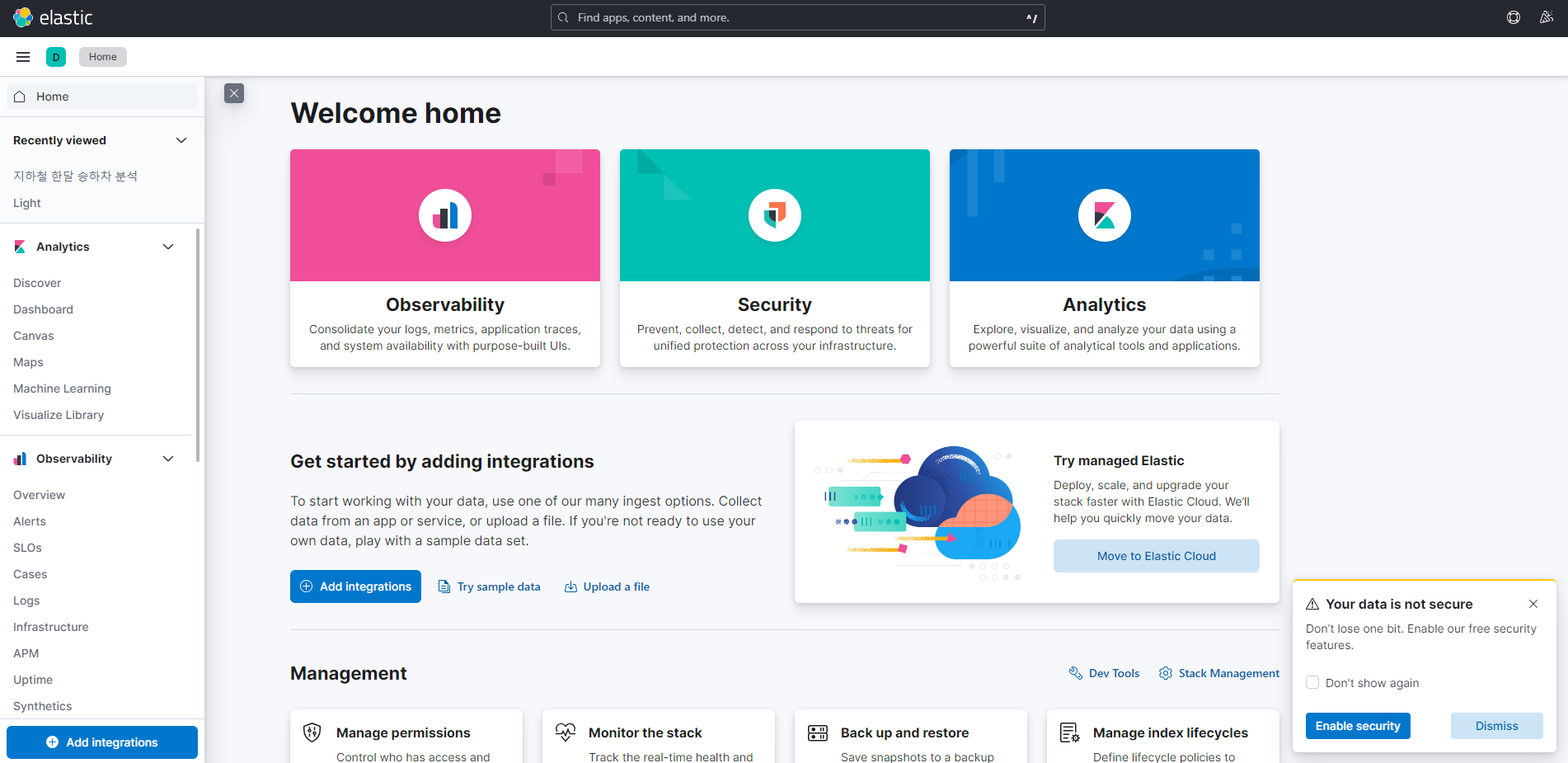1568x763 pixels.
Task: Click the Observability card logo icon
Action: coord(445,215)
